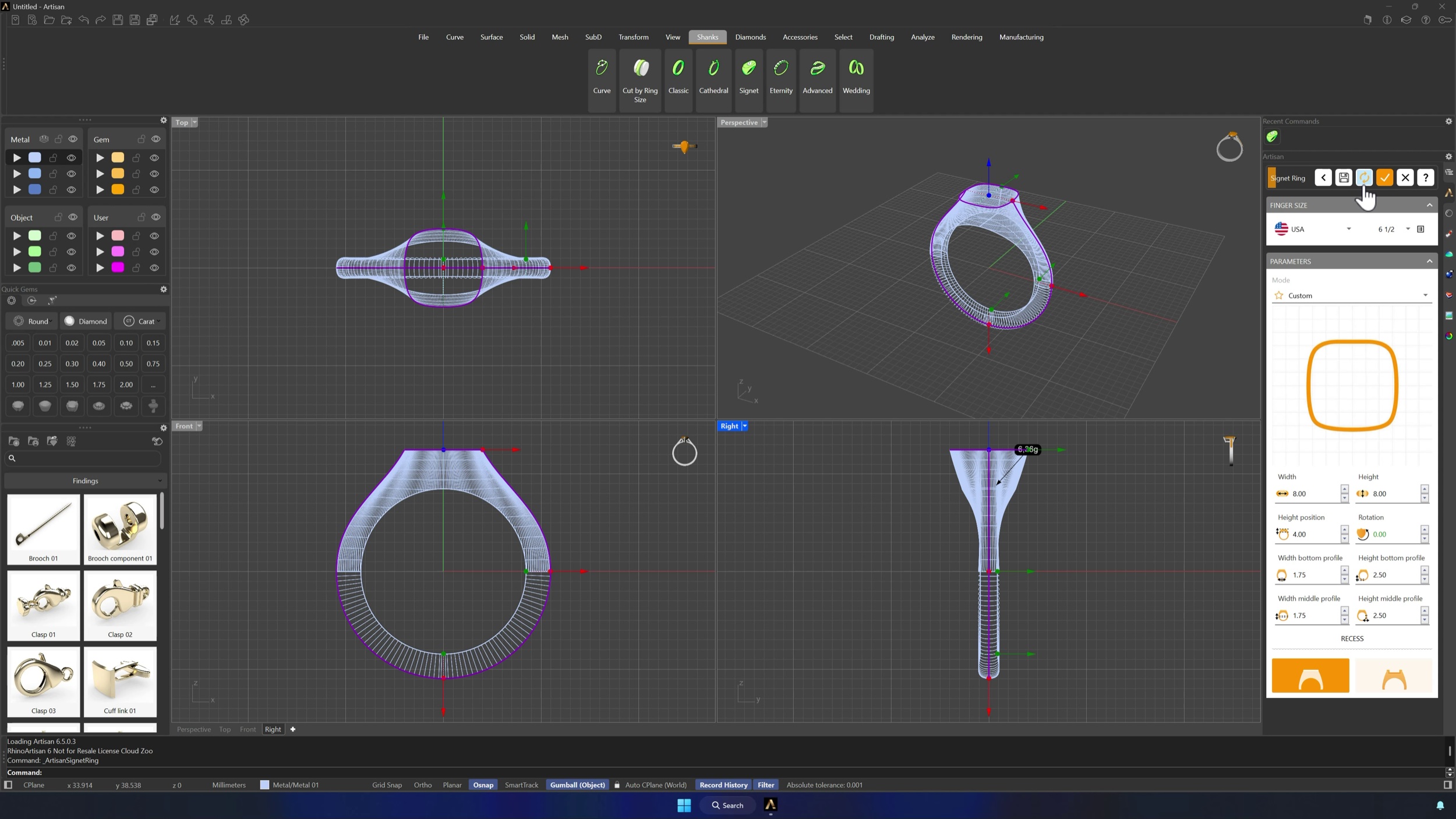The width and height of the screenshot is (1456, 819).
Task: Click the Windows Start button
Action: point(684,805)
